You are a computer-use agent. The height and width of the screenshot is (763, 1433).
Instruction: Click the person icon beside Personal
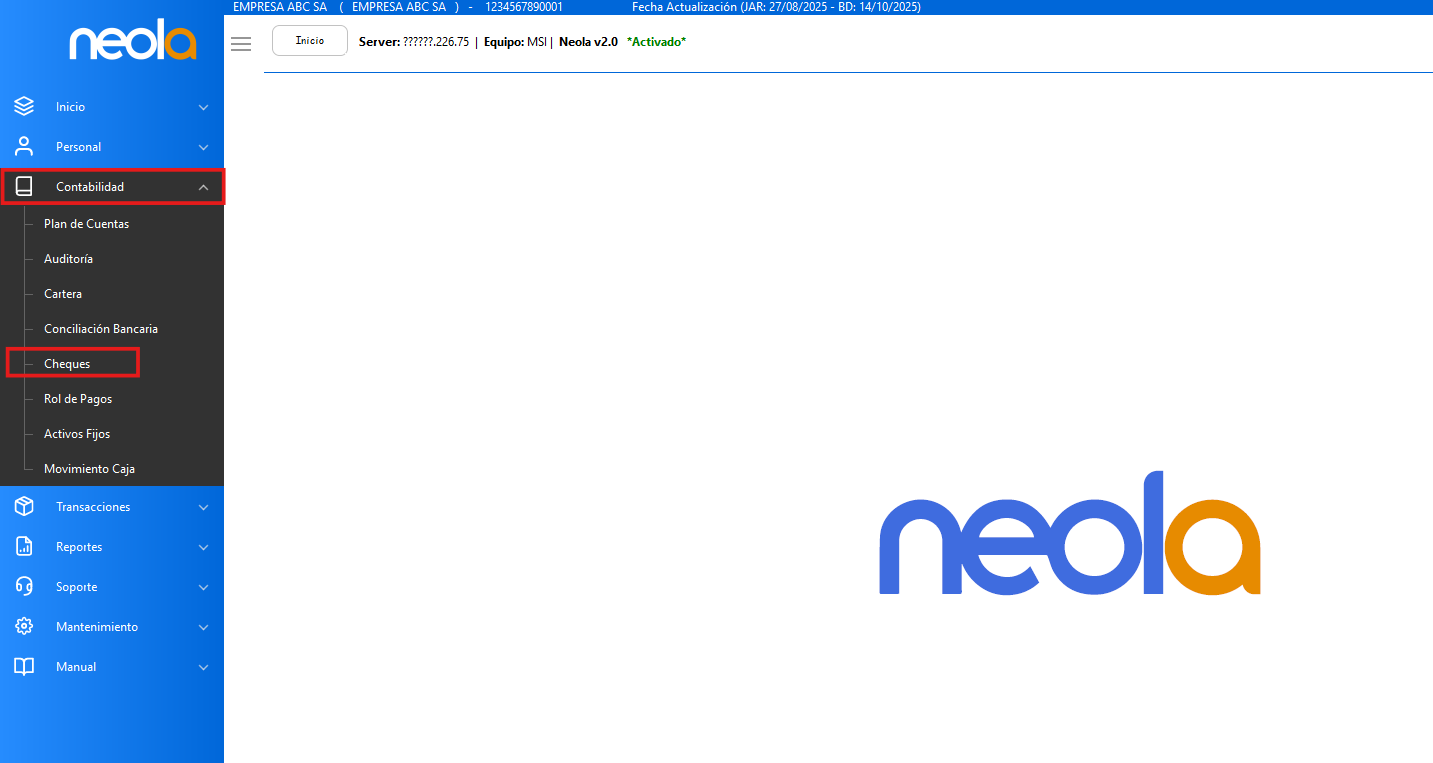[x=24, y=147]
